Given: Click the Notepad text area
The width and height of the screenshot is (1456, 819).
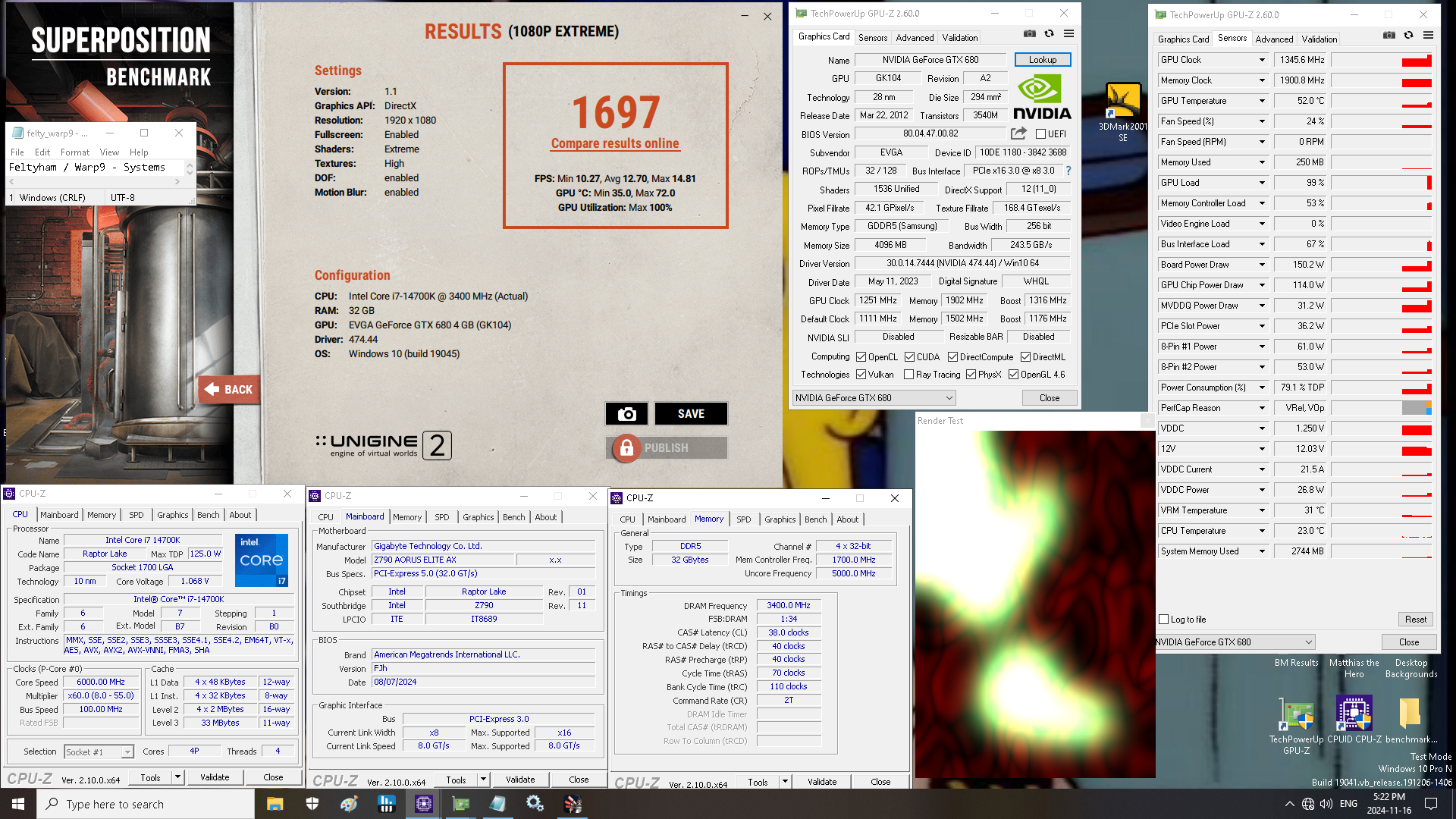Looking at the screenshot, I should [96, 168].
